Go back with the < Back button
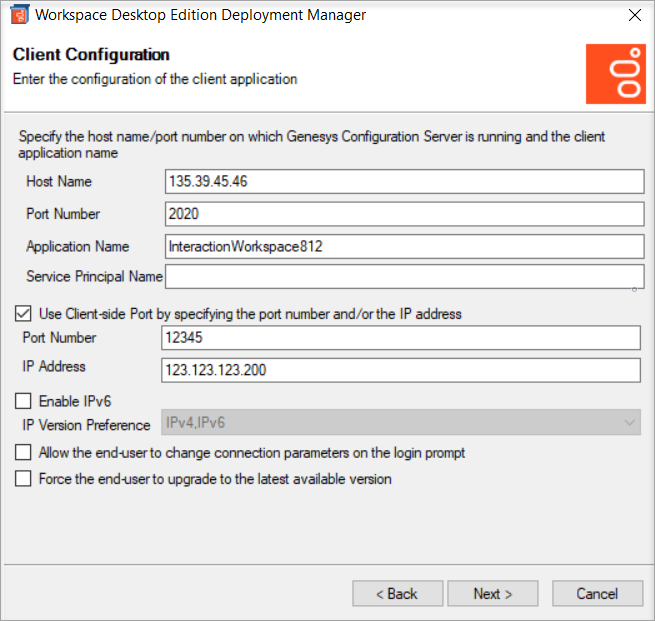 tap(397, 594)
